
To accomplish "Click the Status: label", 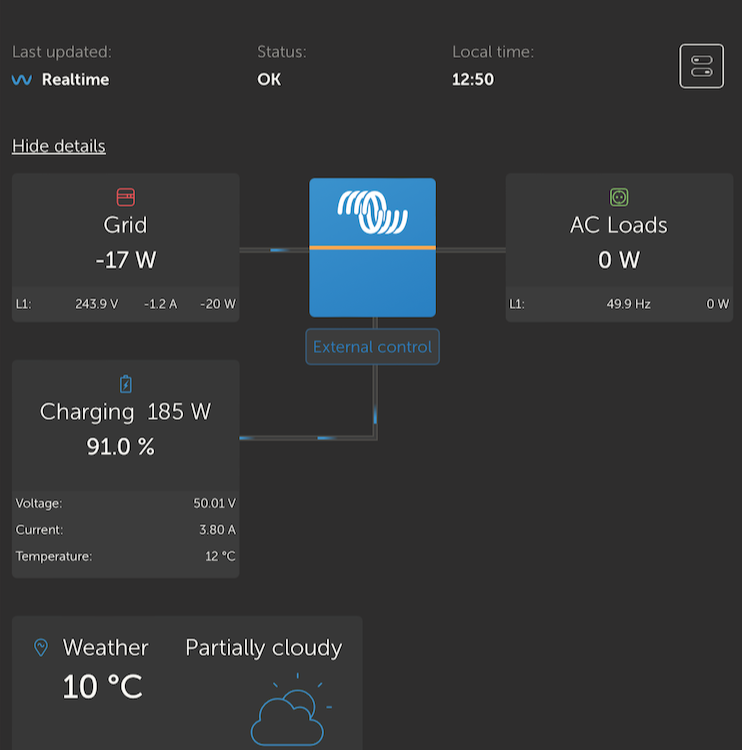I will (282, 52).
